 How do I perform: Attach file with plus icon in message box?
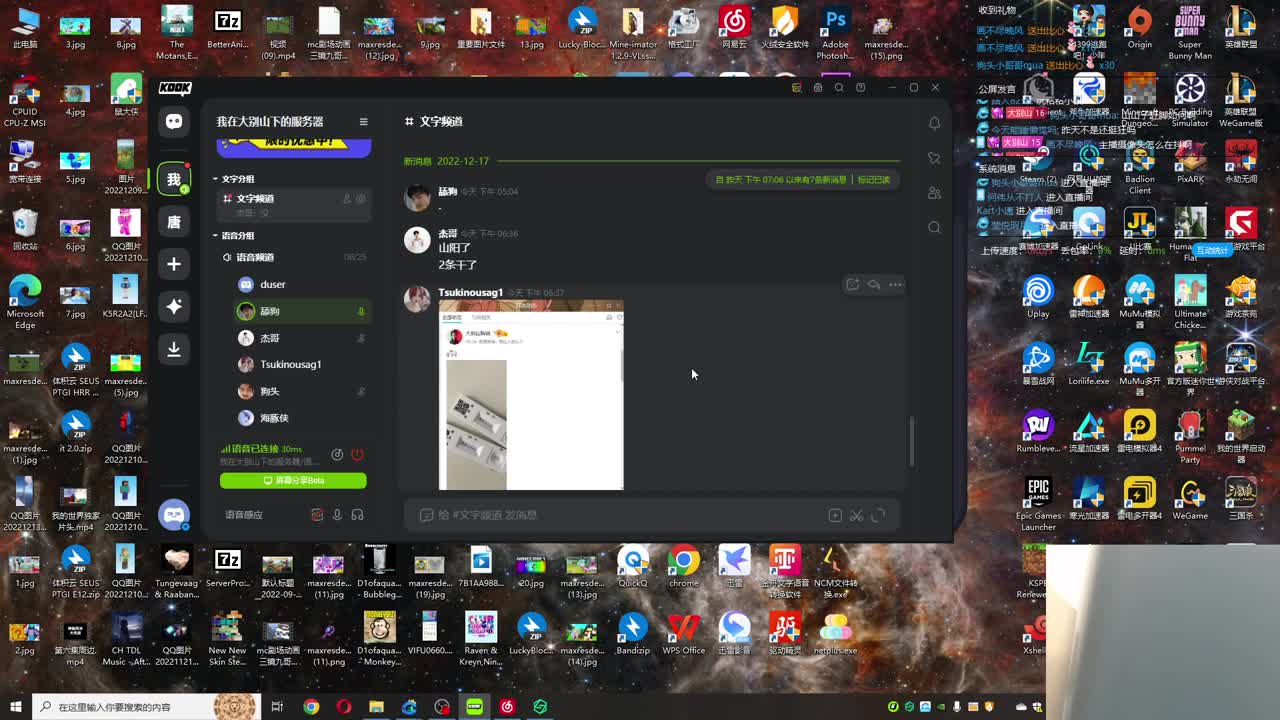point(835,515)
